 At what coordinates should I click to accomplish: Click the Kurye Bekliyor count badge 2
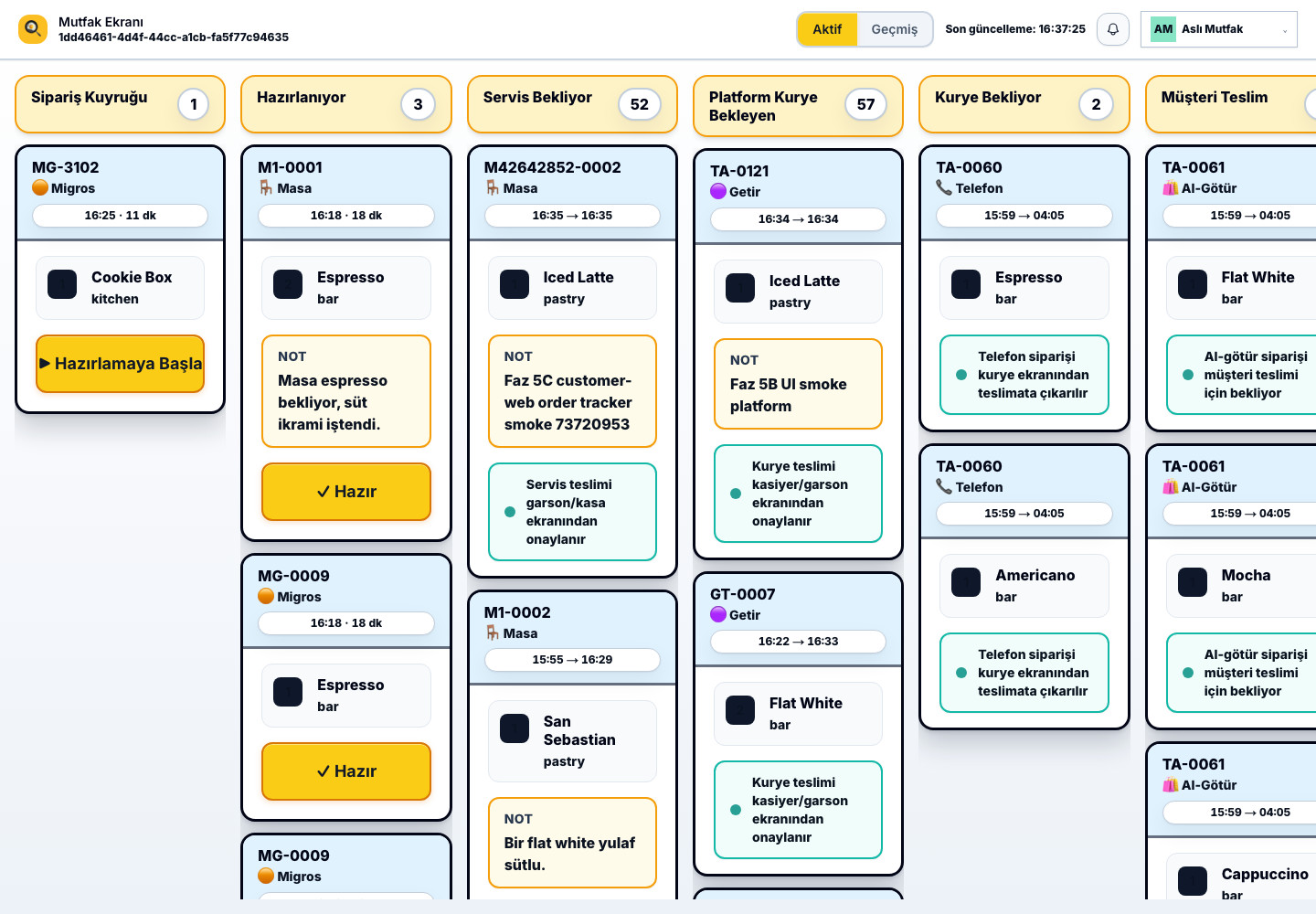pyautogui.click(x=1096, y=104)
